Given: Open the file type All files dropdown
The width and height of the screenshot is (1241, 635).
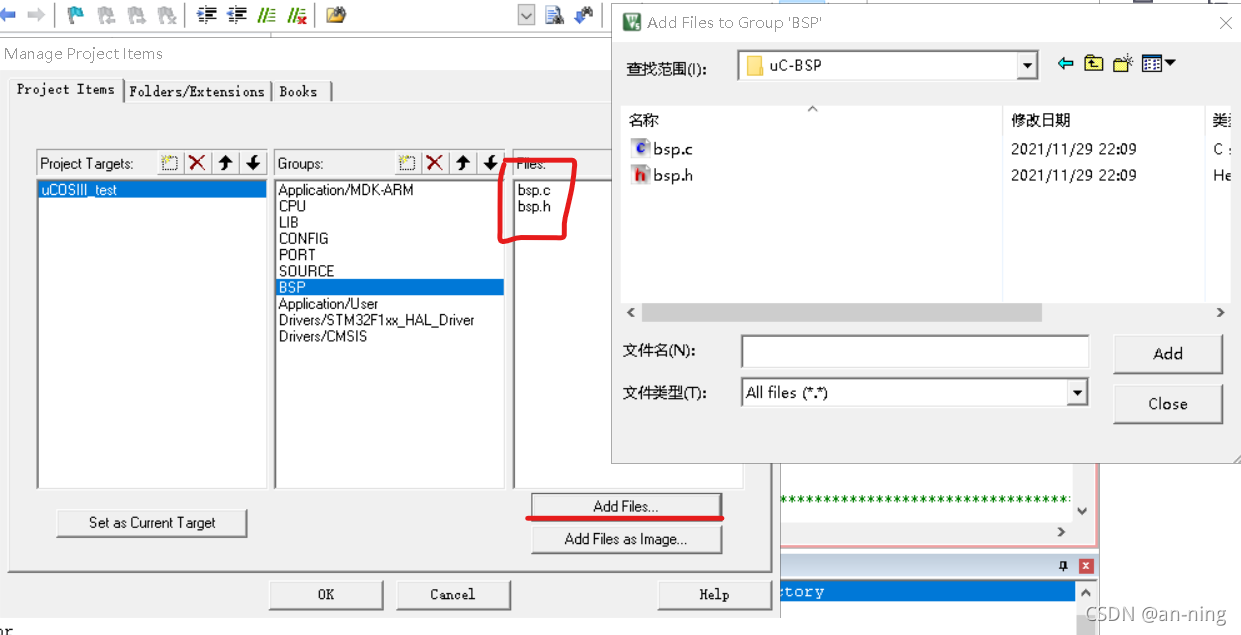Looking at the screenshot, I should coord(1077,393).
